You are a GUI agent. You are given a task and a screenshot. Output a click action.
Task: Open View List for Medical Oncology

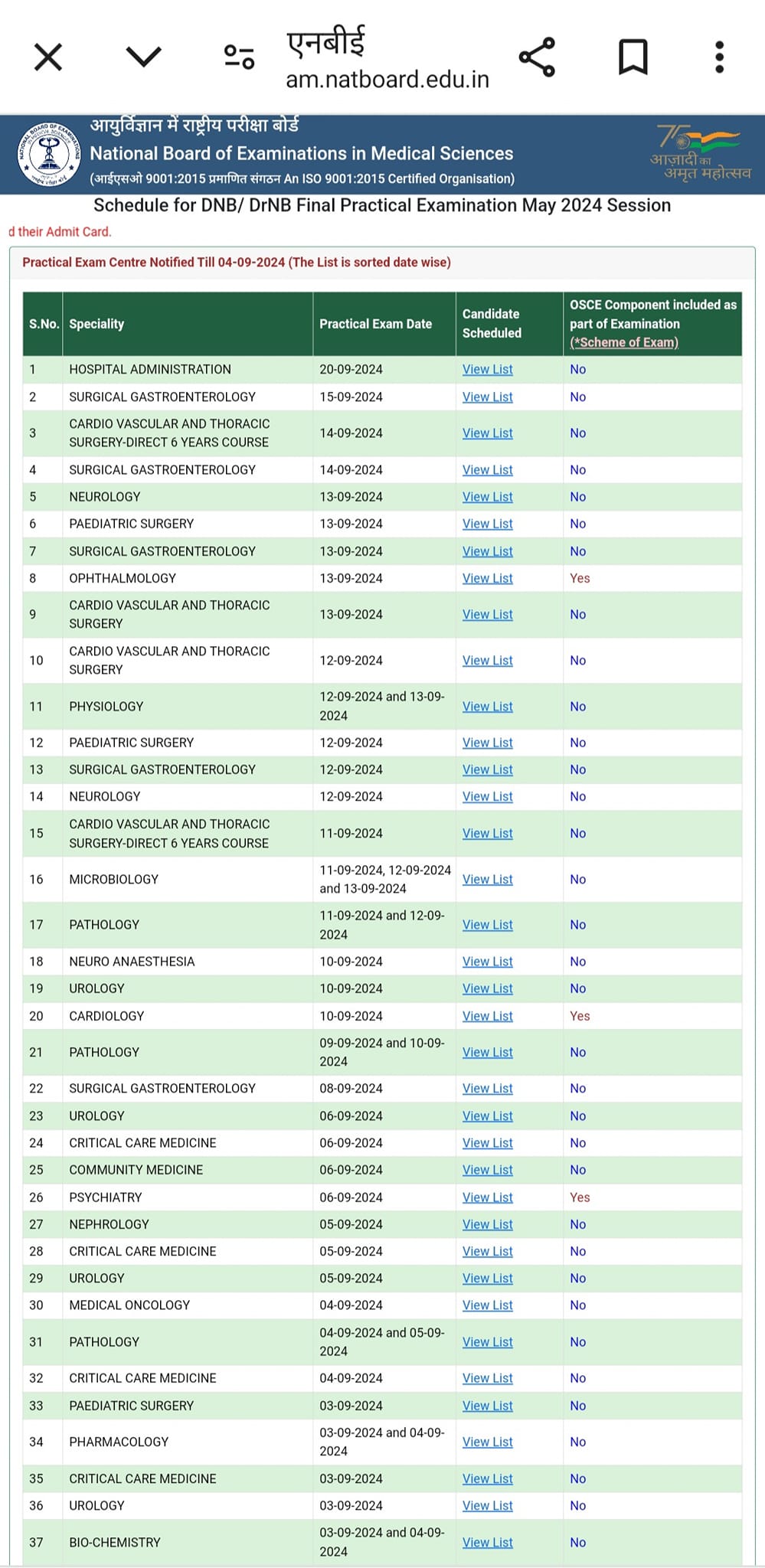coord(488,1305)
